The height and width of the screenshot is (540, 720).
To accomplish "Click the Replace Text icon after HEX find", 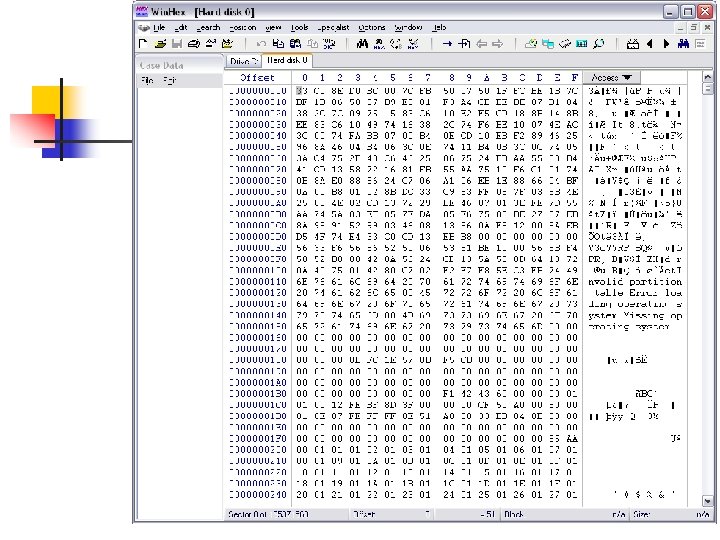I will (396, 44).
